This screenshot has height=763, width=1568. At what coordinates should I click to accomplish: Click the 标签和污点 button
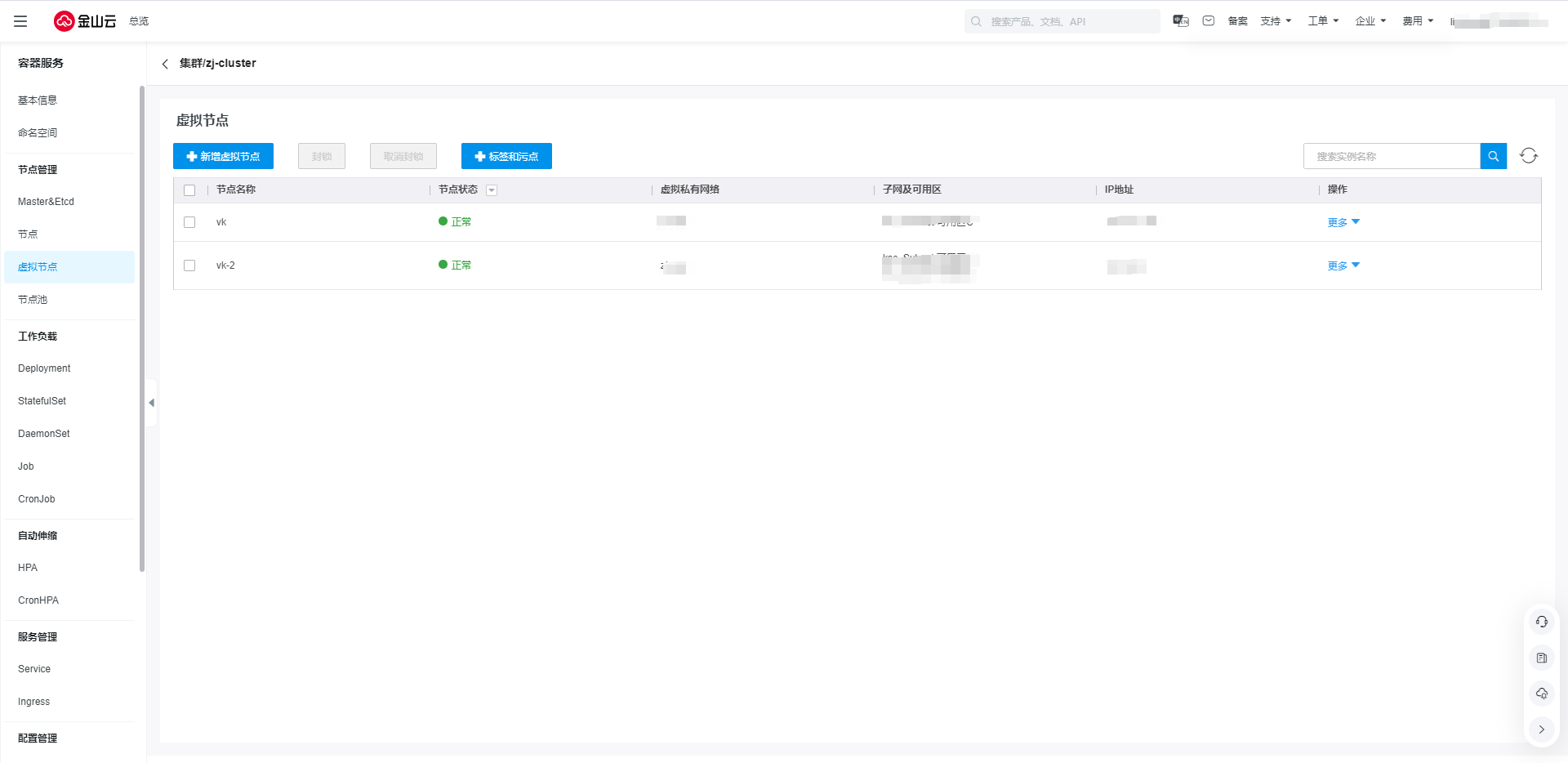(x=506, y=156)
